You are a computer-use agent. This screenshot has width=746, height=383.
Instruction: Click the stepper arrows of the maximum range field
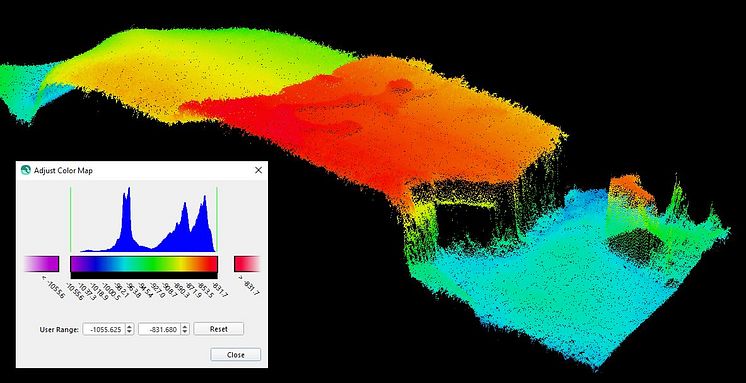pos(185,329)
